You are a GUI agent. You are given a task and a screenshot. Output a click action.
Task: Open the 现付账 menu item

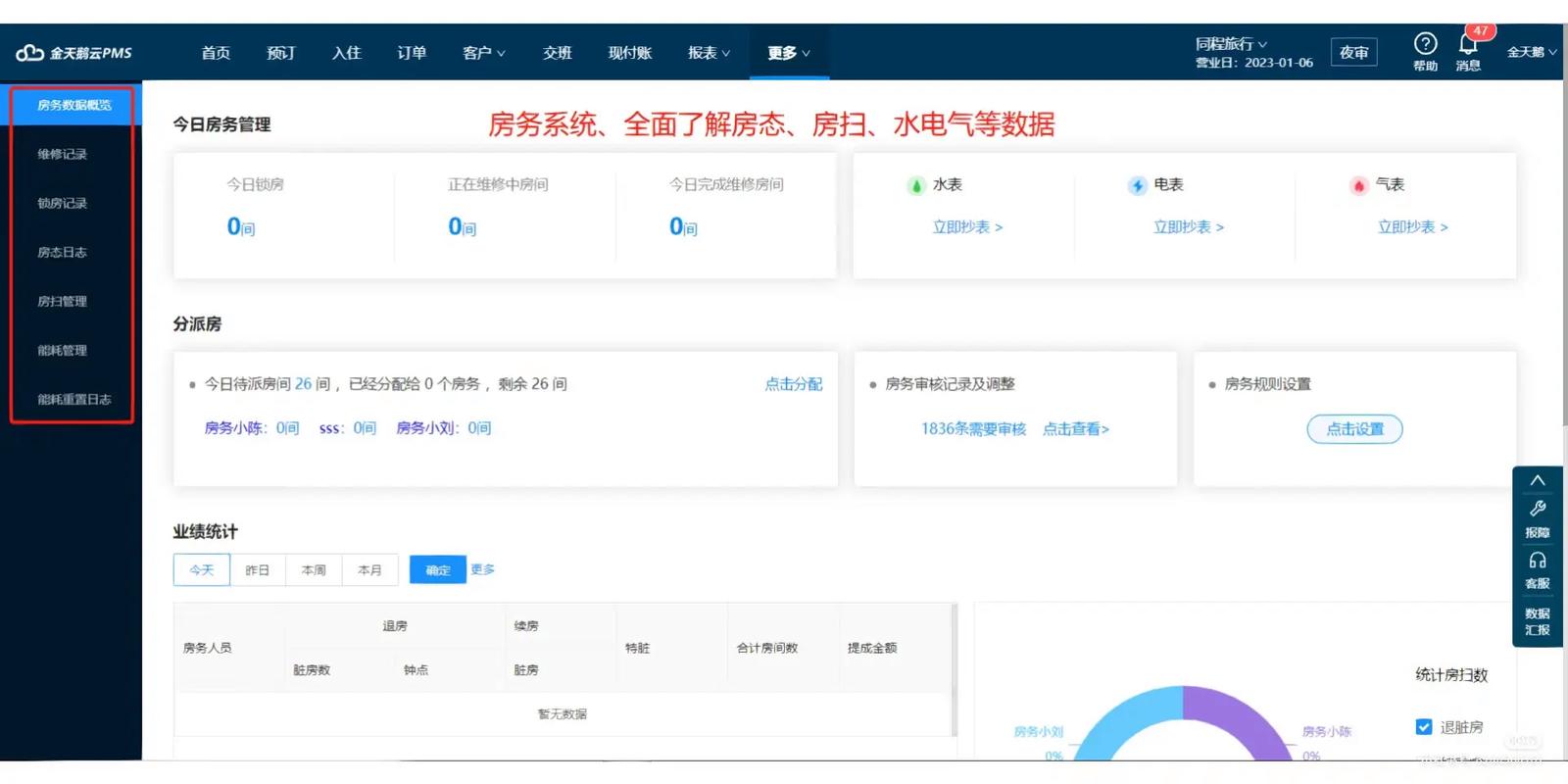pyautogui.click(x=630, y=53)
